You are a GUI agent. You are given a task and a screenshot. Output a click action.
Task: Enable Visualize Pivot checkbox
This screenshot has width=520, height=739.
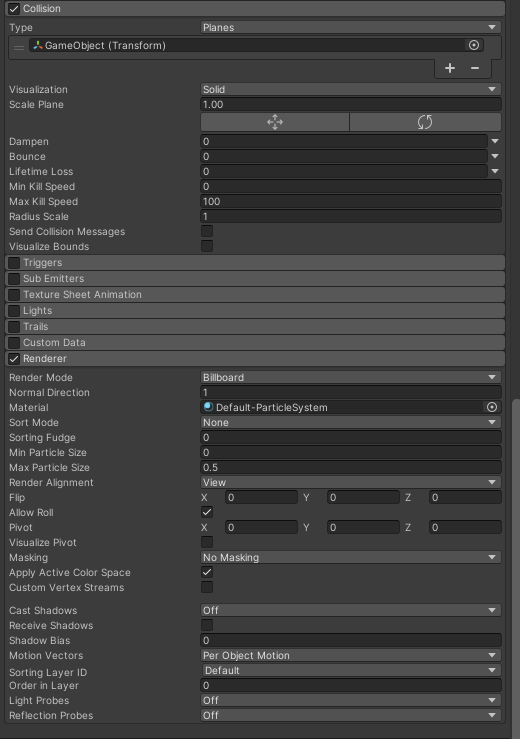[207, 542]
